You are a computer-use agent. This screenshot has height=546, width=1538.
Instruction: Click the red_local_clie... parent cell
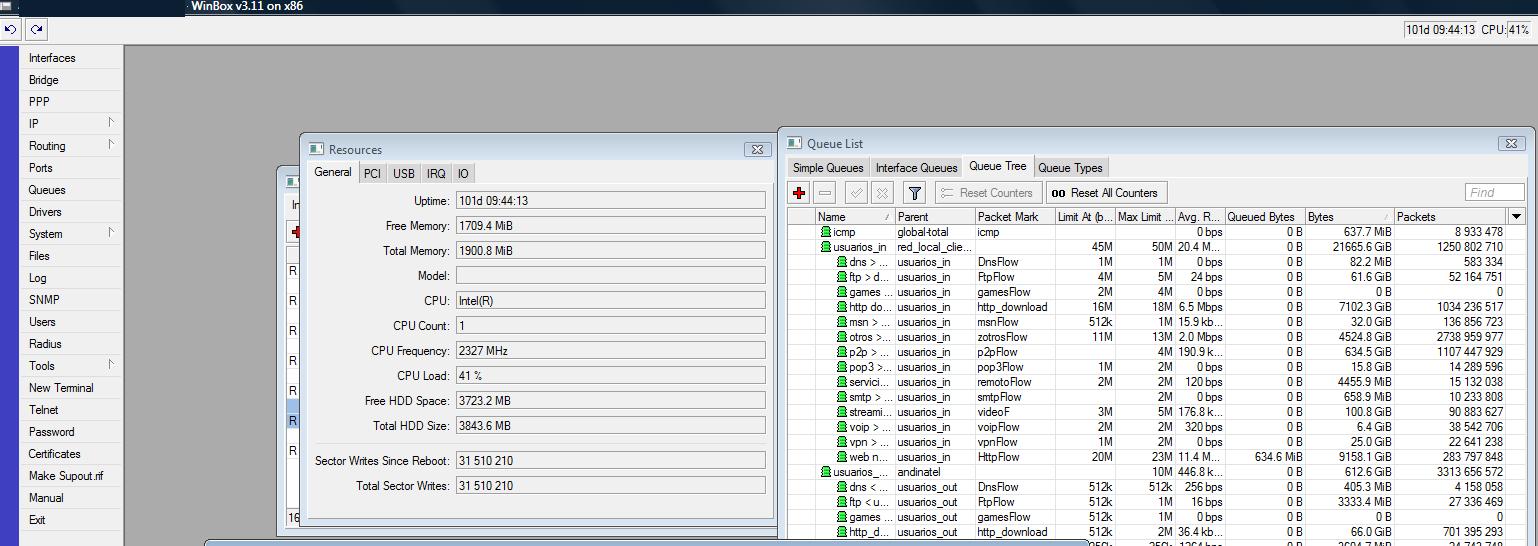click(934, 247)
